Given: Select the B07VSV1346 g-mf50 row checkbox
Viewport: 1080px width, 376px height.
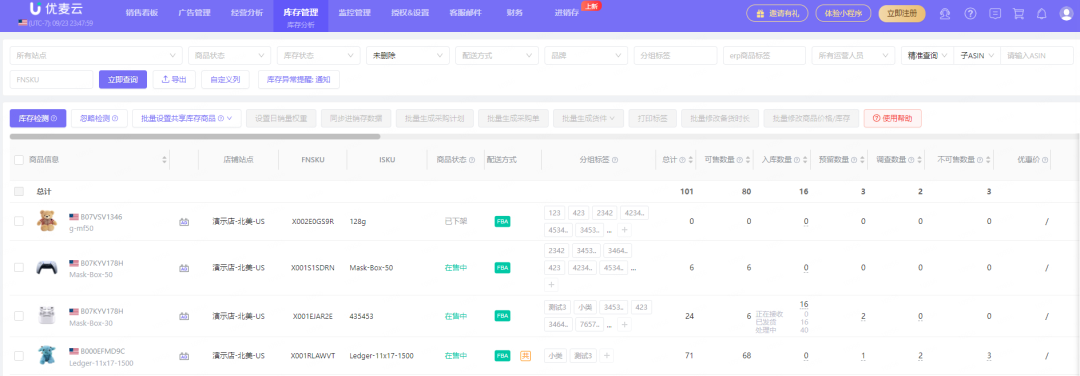Looking at the screenshot, I should click(19, 221).
